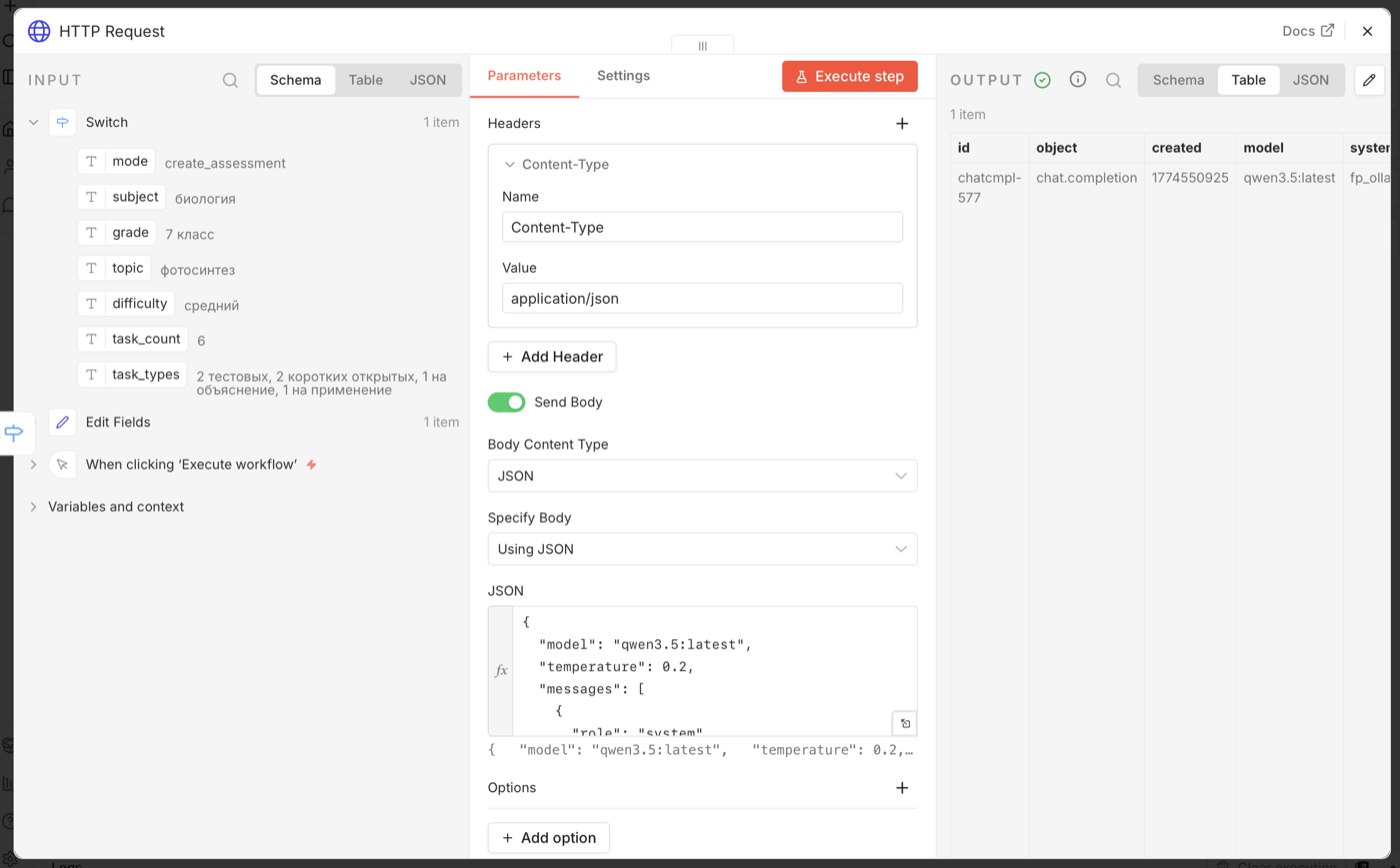Open the output info icon
Image resolution: width=1400 pixels, height=868 pixels.
tap(1078, 79)
